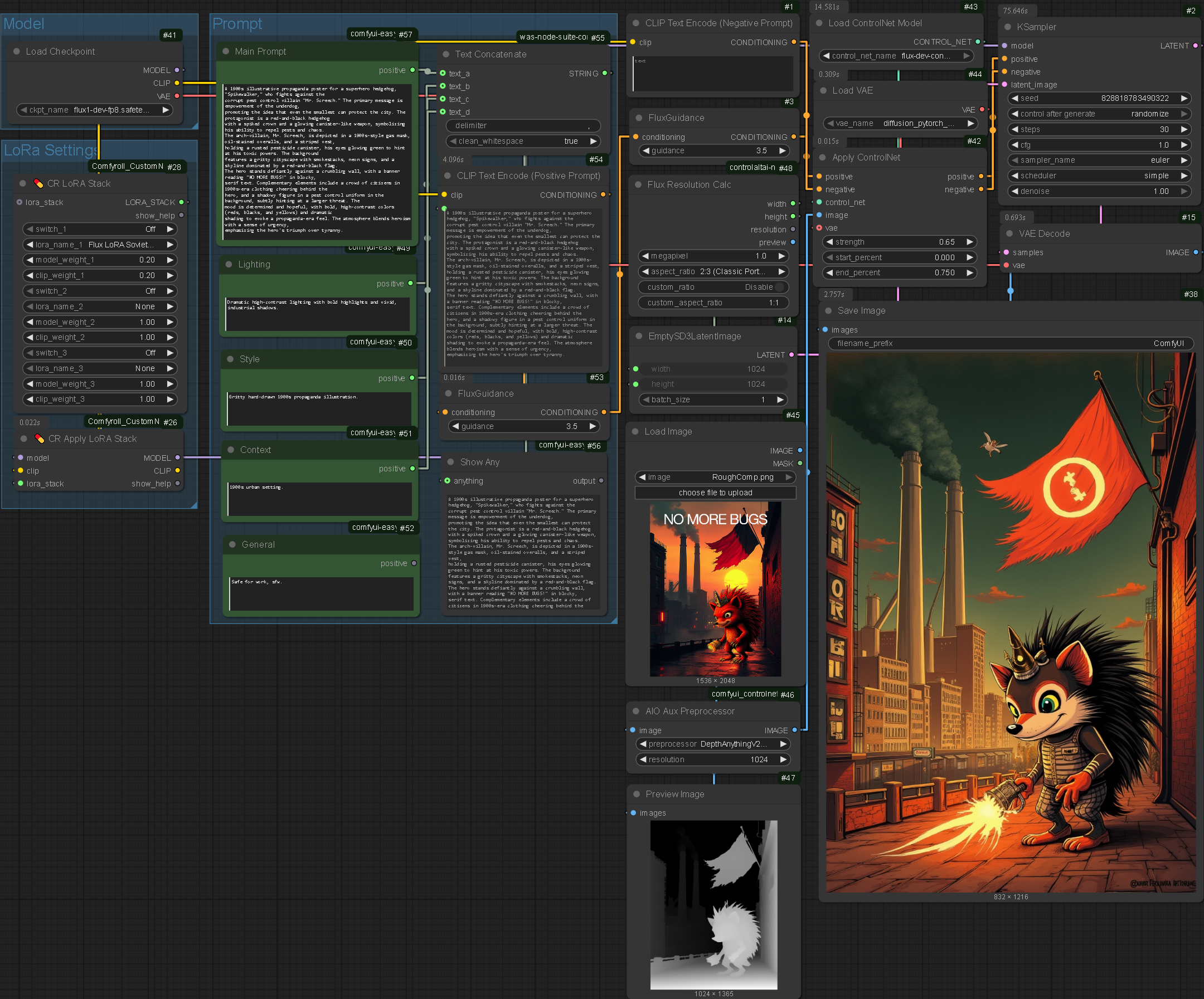
Task: Adjust denoise 1.00 value in KSampler
Action: pos(1099,192)
